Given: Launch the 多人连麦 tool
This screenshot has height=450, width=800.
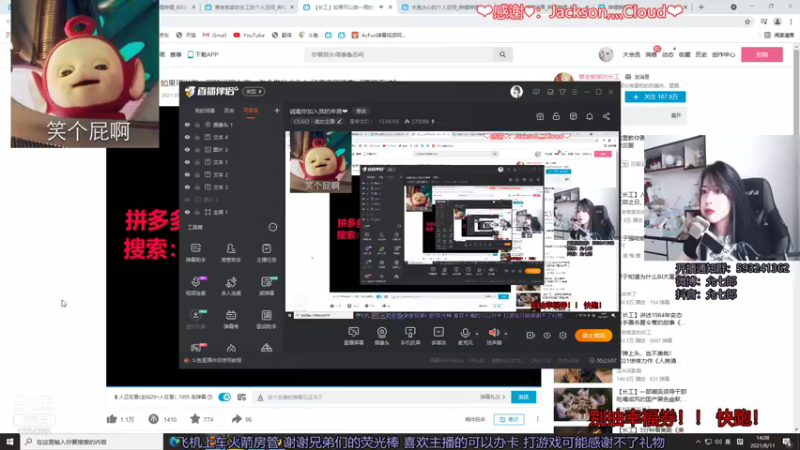Looking at the screenshot, I should pyautogui.click(x=231, y=286).
